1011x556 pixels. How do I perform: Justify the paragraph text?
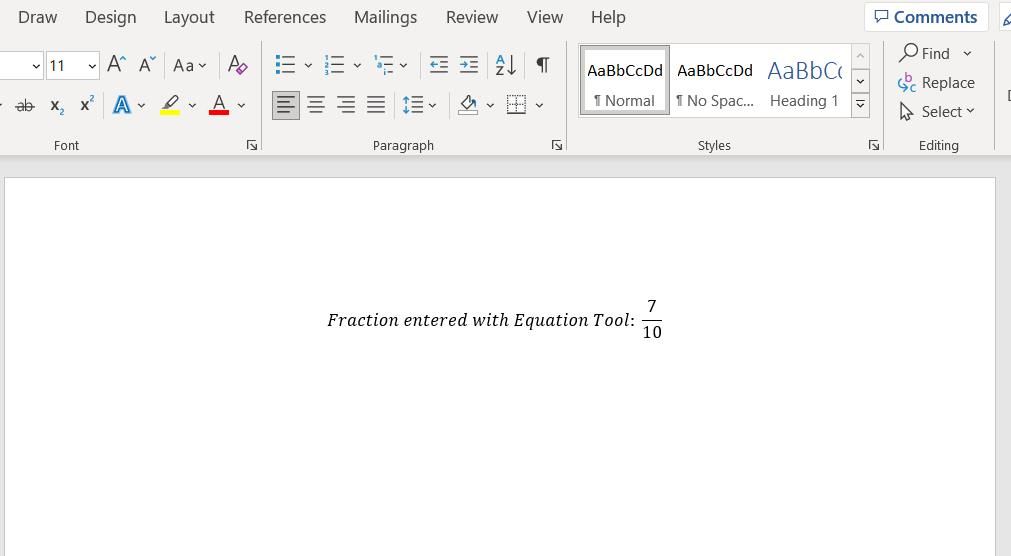[376, 104]
